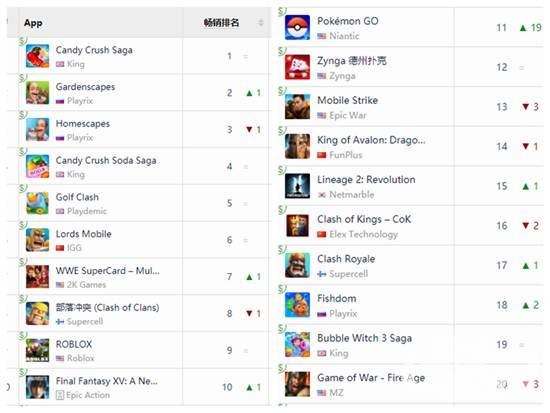
Task: Click the Zynga poker app icon
Action: (297, 67)
